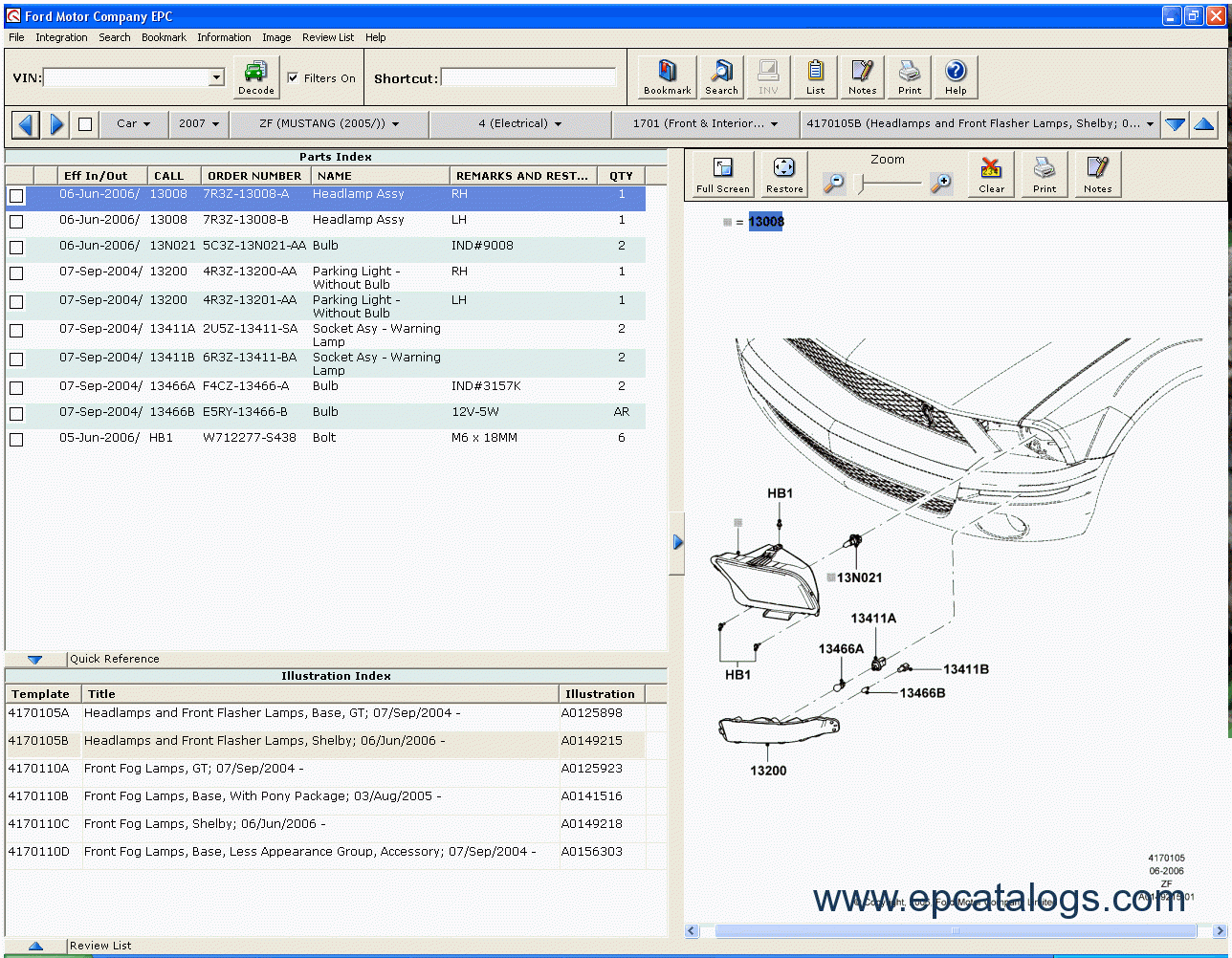Open the Help menu

coord(376,37)
